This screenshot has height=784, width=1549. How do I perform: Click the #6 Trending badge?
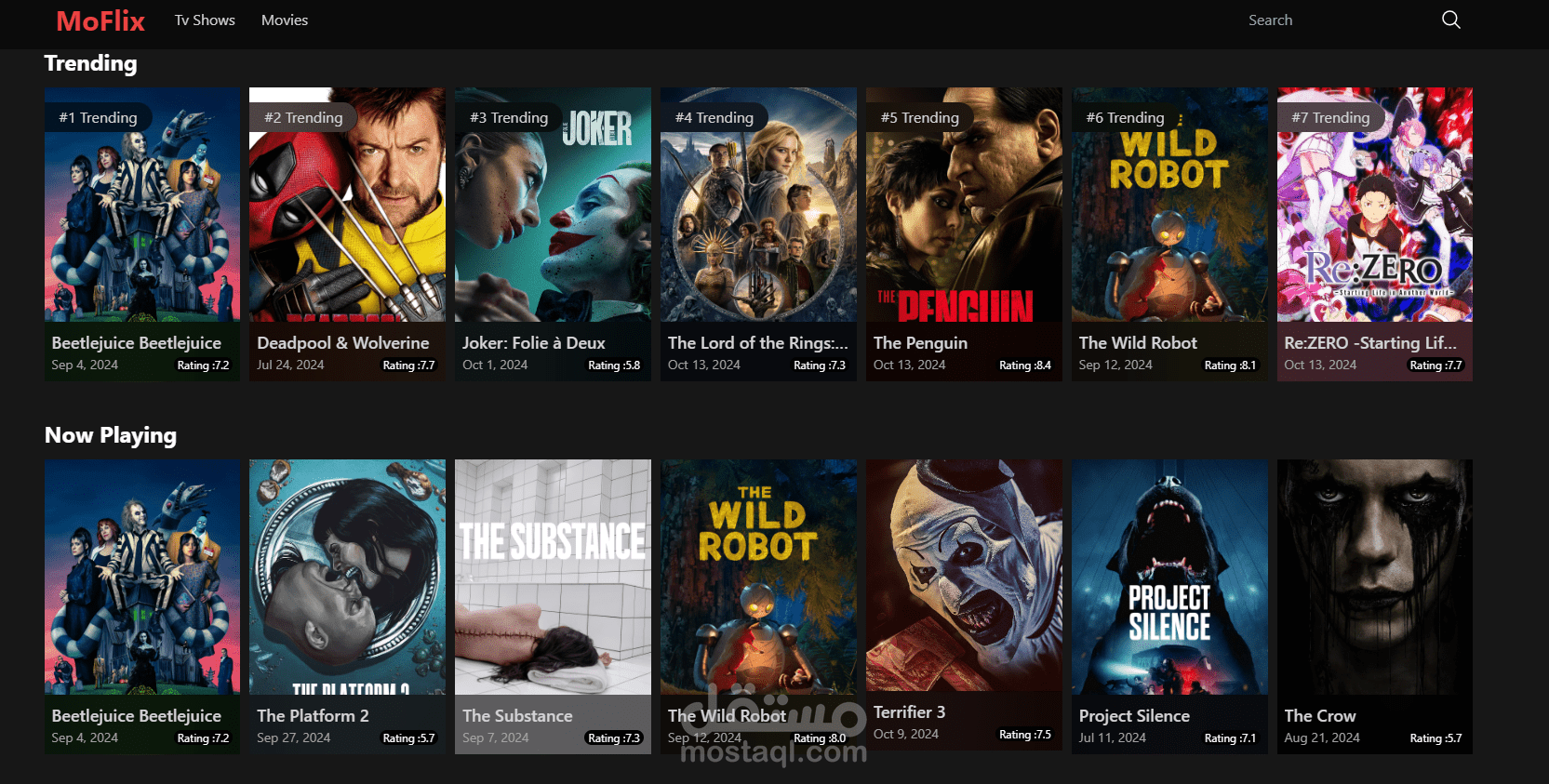pyautogui.click(x=1126, y=117)
